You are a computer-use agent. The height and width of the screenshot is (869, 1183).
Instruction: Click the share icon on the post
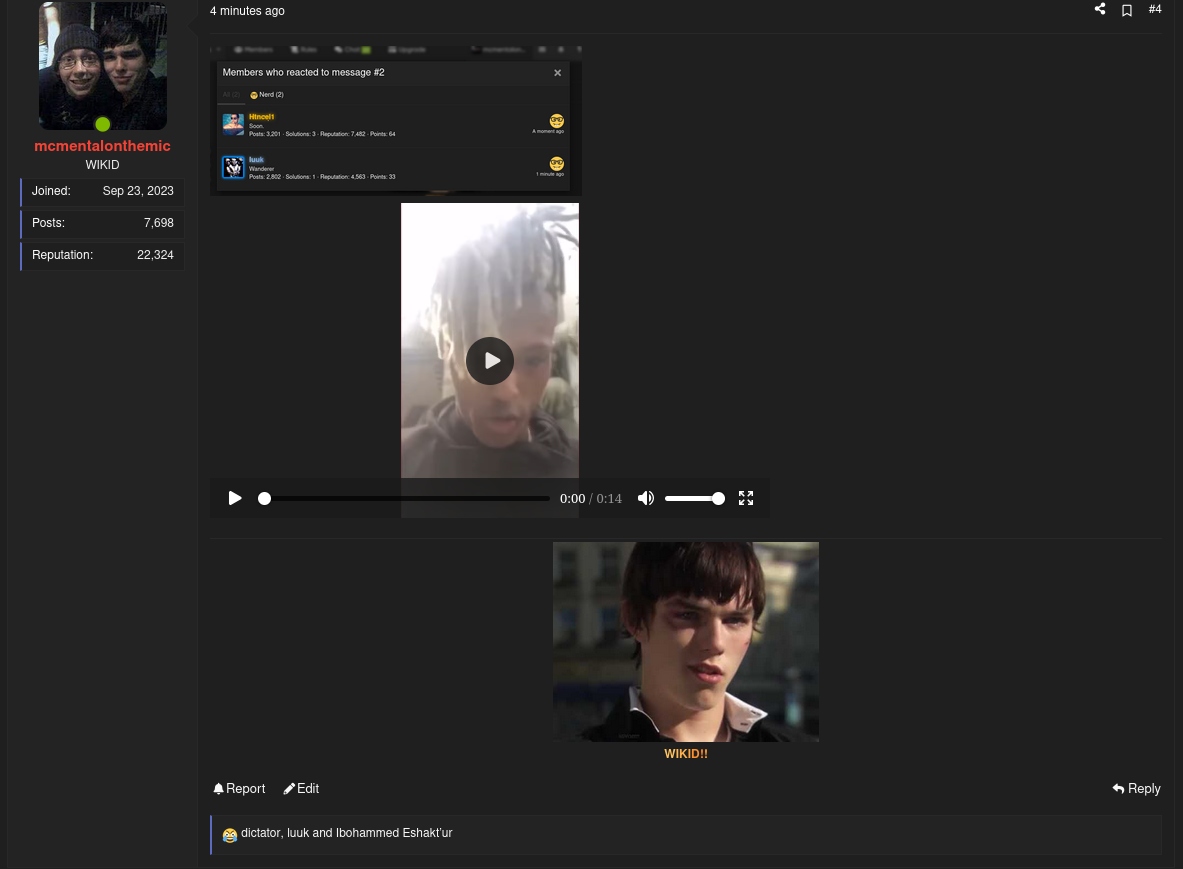pyautogui.click(x=1099, y=9)
